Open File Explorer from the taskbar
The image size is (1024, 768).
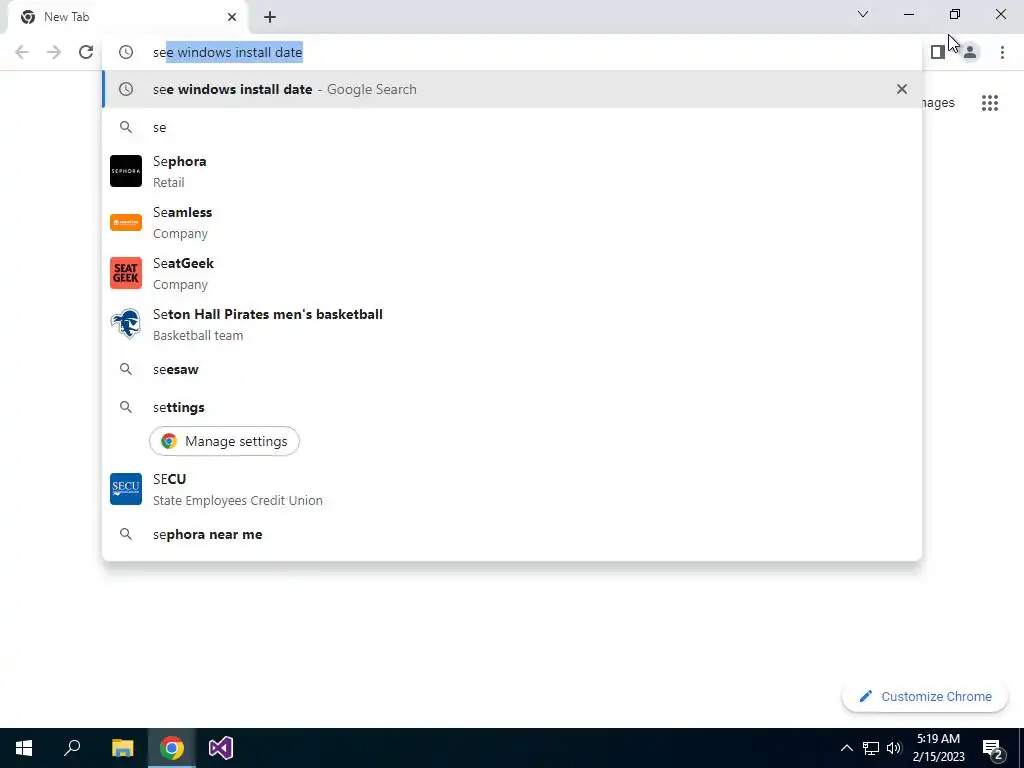[x=122, y=748]
